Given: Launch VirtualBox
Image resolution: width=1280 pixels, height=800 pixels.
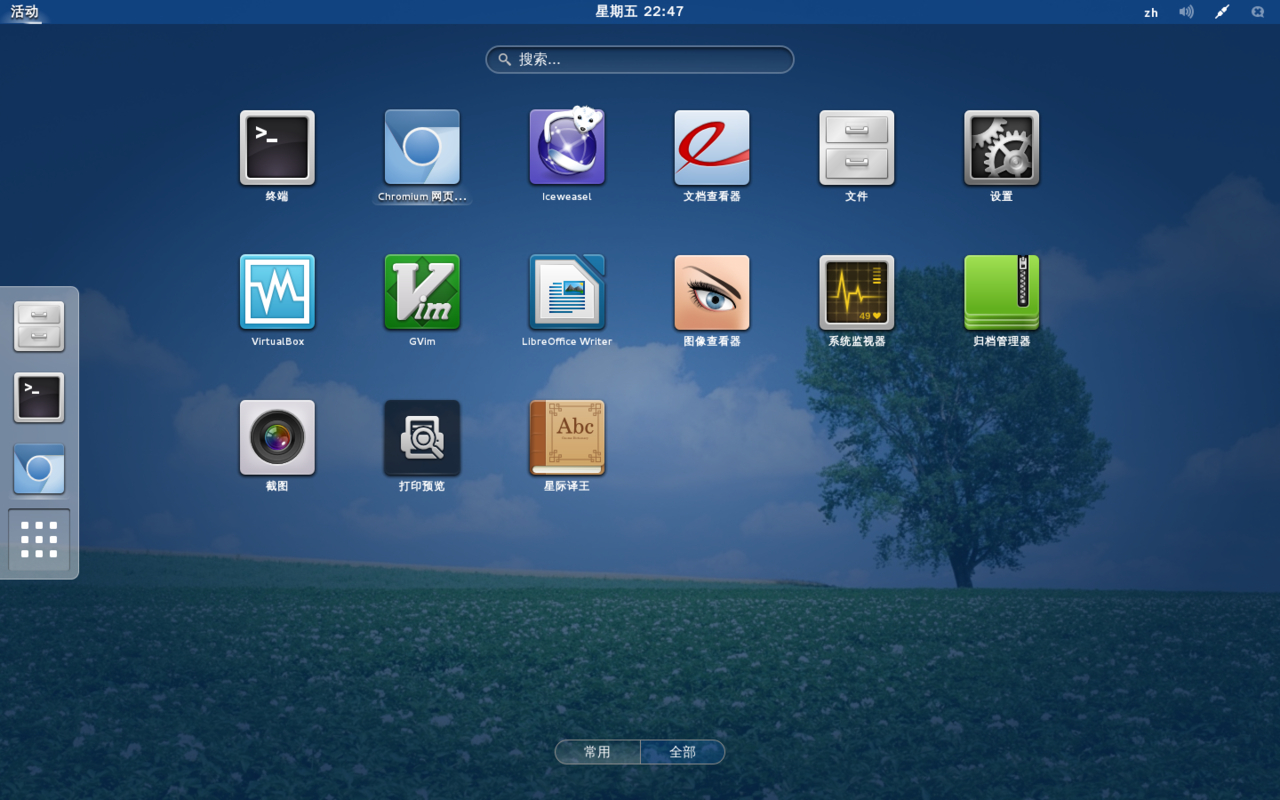Looking at the screenshot, I should click(x=277, y=292).
